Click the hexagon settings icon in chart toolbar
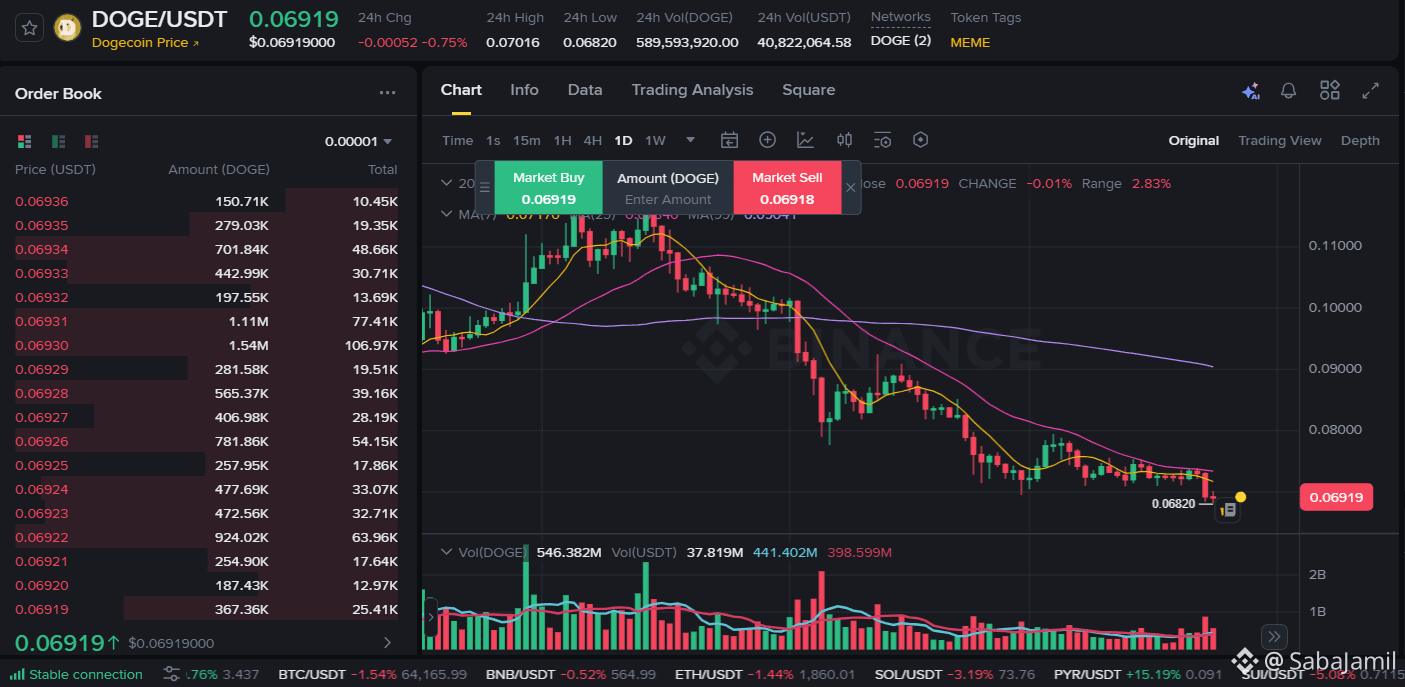Image resolution: width=1405 pixels, height=687 pixels. (x=921, y=140)
